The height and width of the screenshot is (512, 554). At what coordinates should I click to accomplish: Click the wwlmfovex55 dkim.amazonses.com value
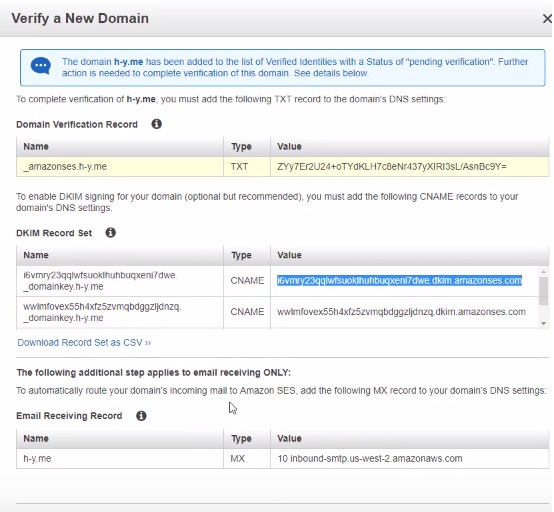401,312
